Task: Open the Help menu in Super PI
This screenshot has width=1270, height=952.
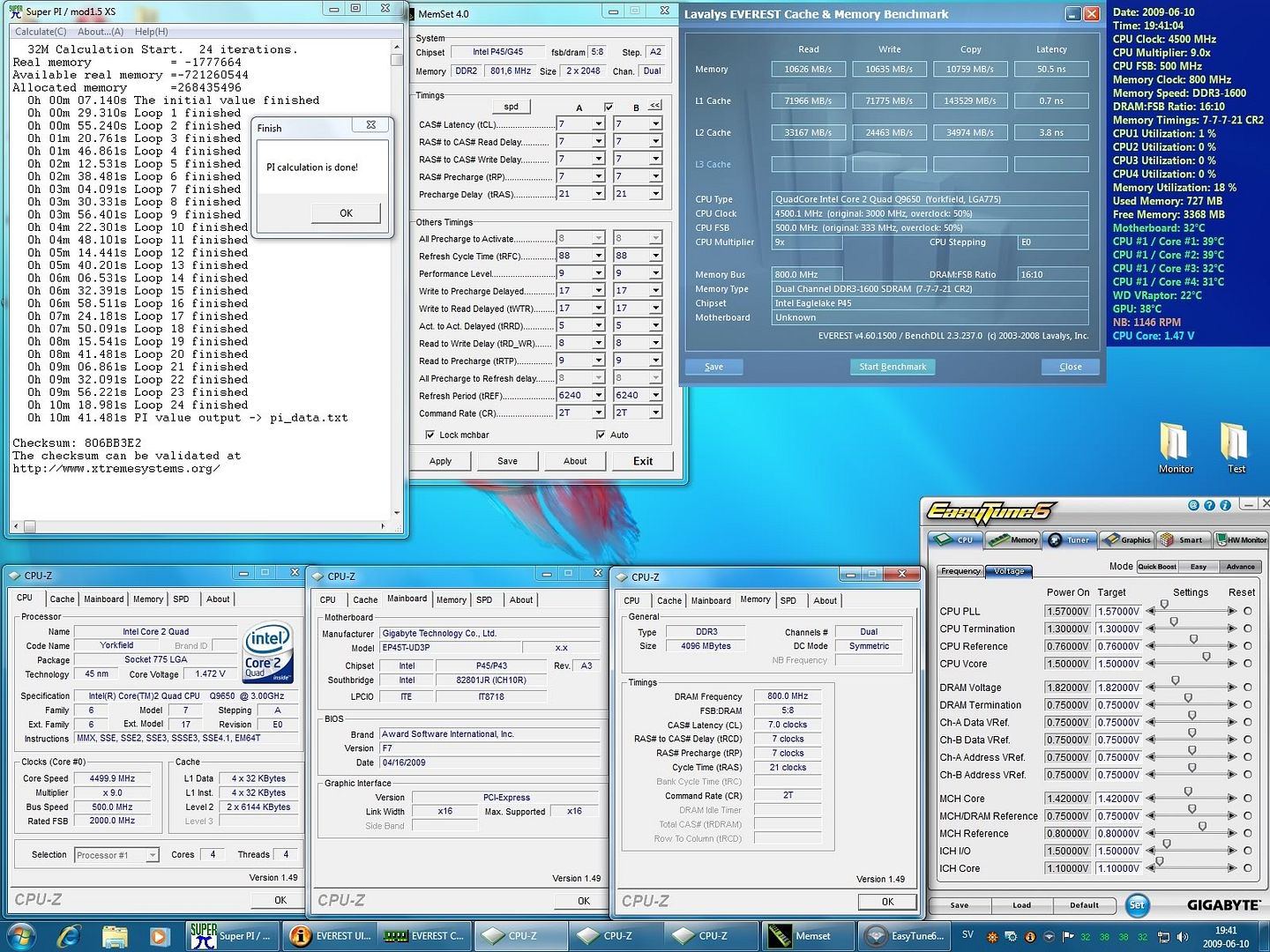Action: [x=151, y=32]
